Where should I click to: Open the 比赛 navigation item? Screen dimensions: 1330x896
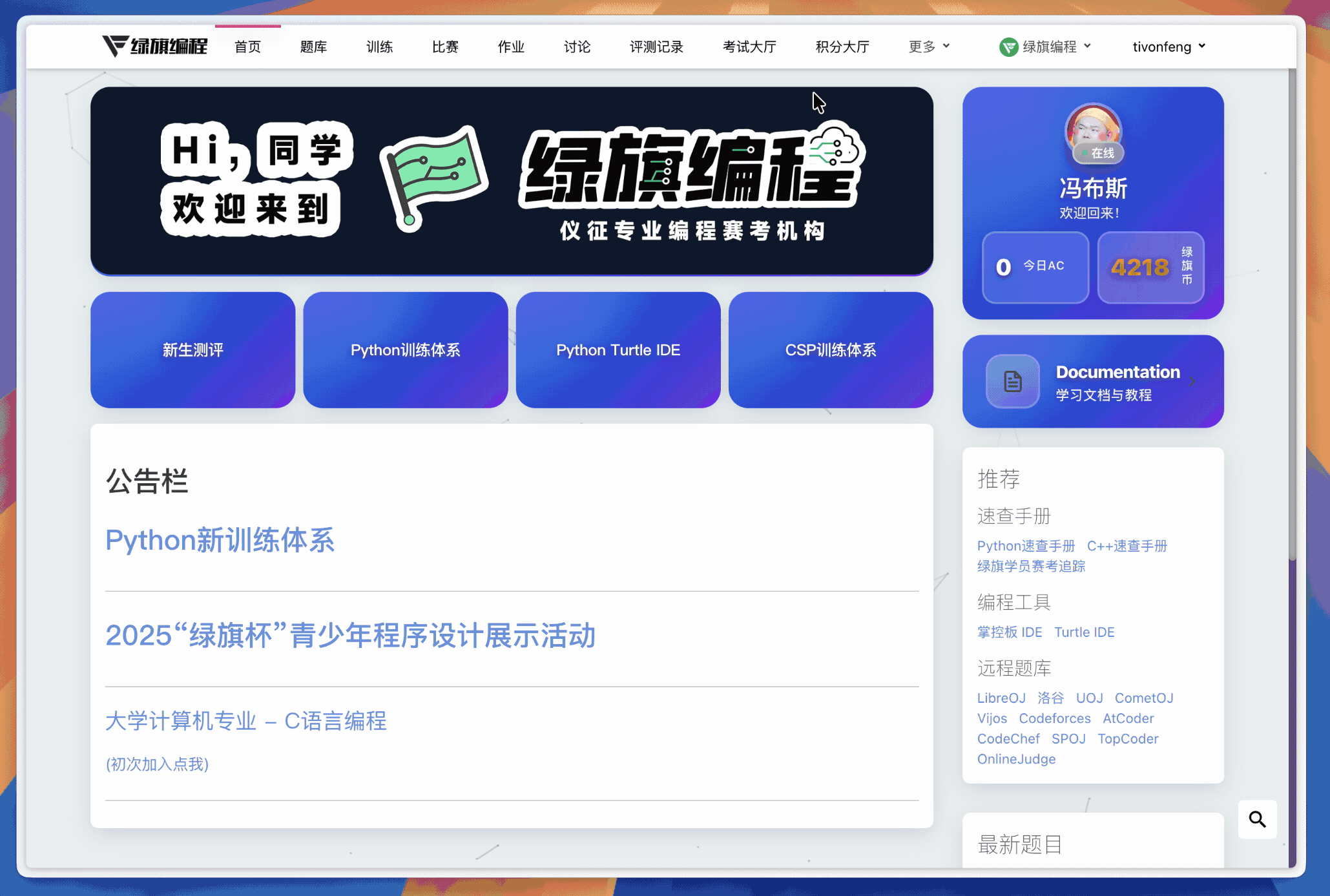[445, 47]
